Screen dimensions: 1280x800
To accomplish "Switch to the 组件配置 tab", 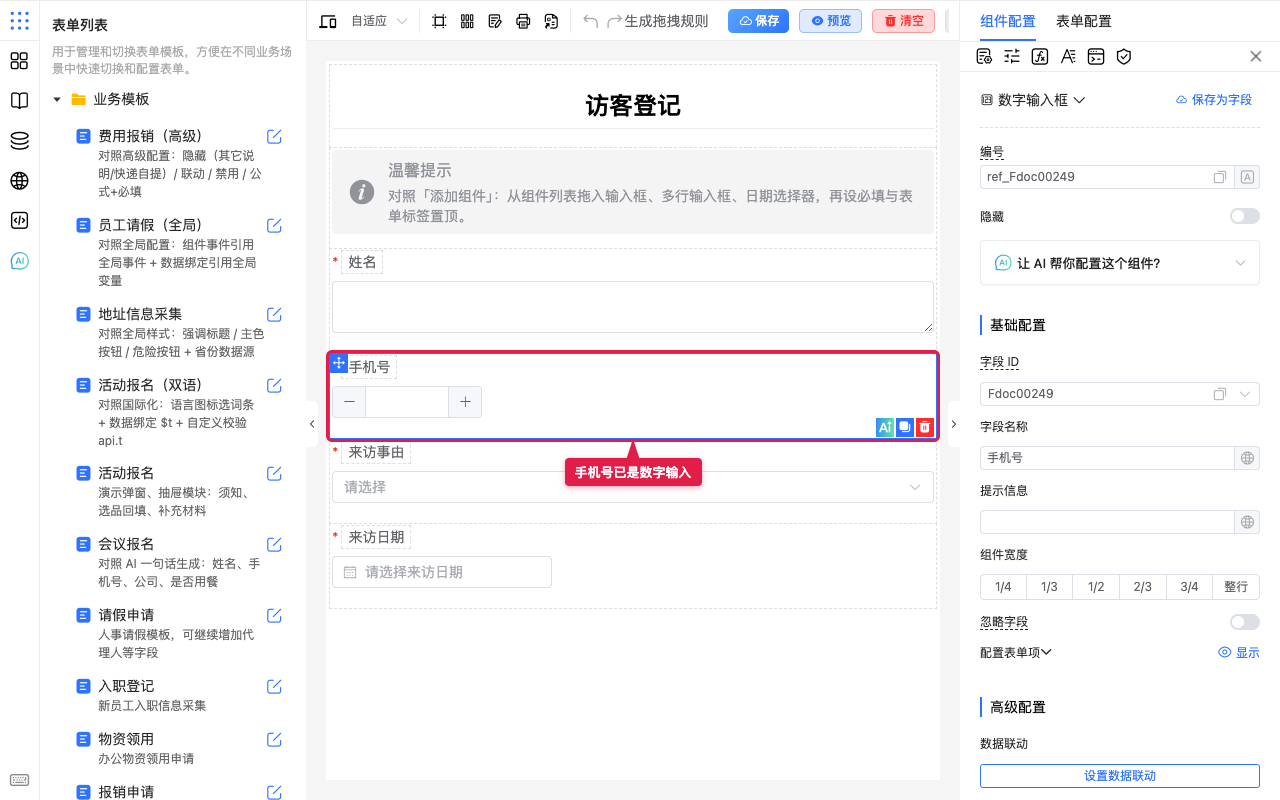I will [x=1008, y=21].
